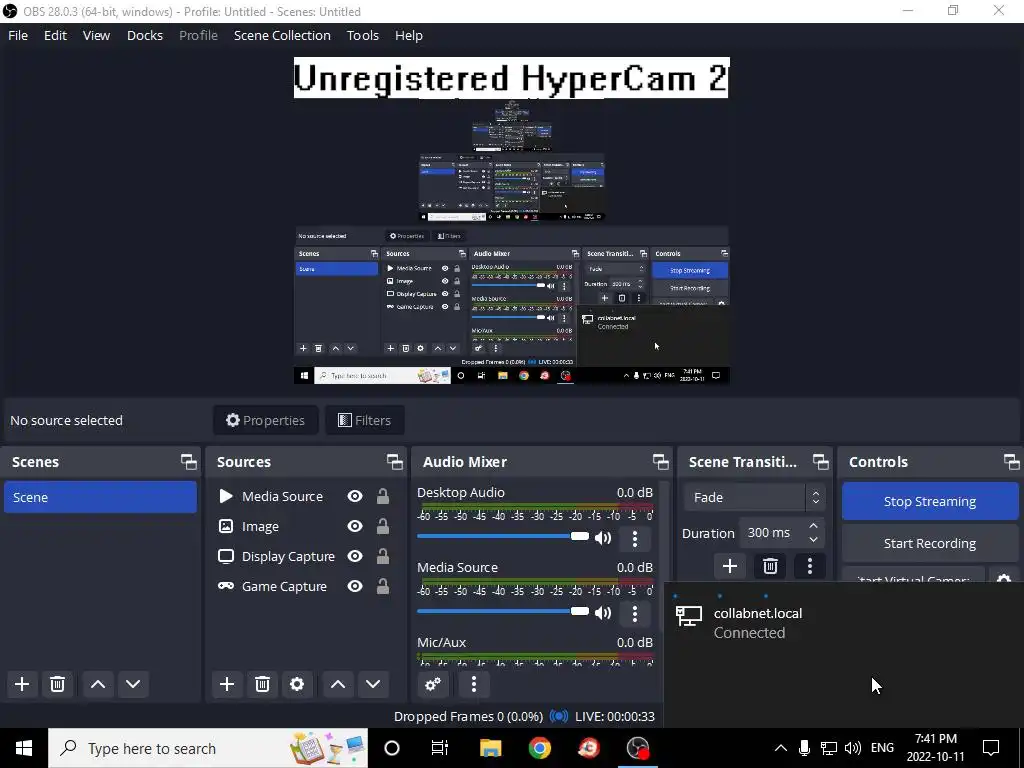Toggle lock on Image source
The image size is (1024, 768).
(383, 526)
